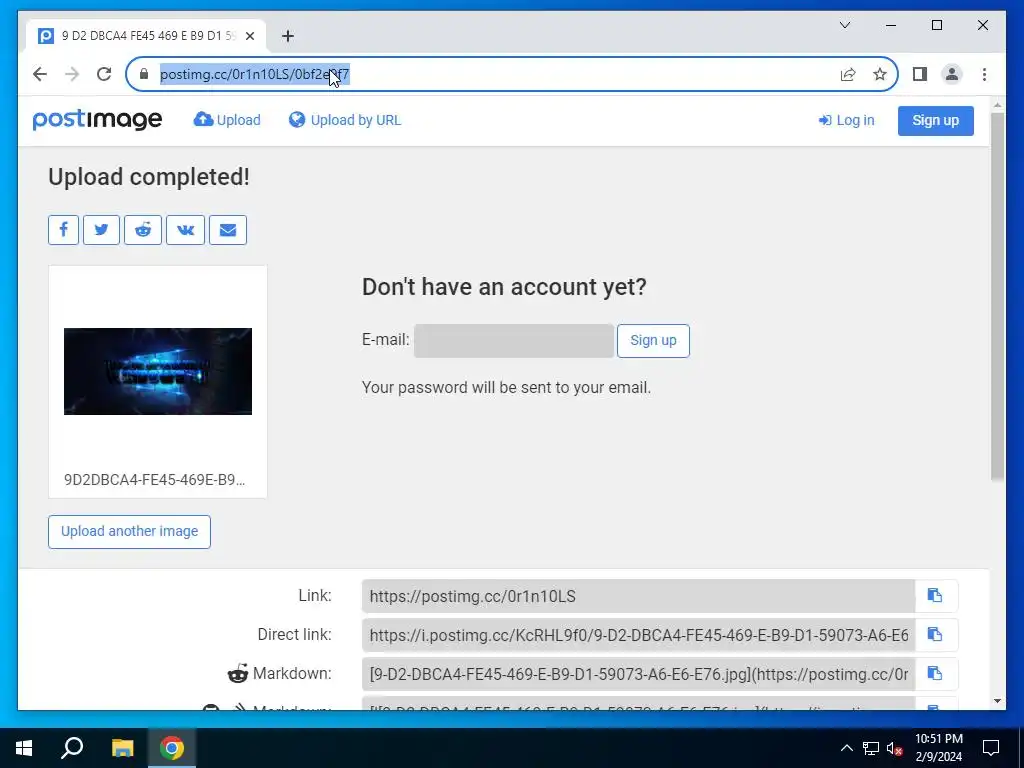
Task: Click the blue Sign up header button
Action: tap(936, 121)
